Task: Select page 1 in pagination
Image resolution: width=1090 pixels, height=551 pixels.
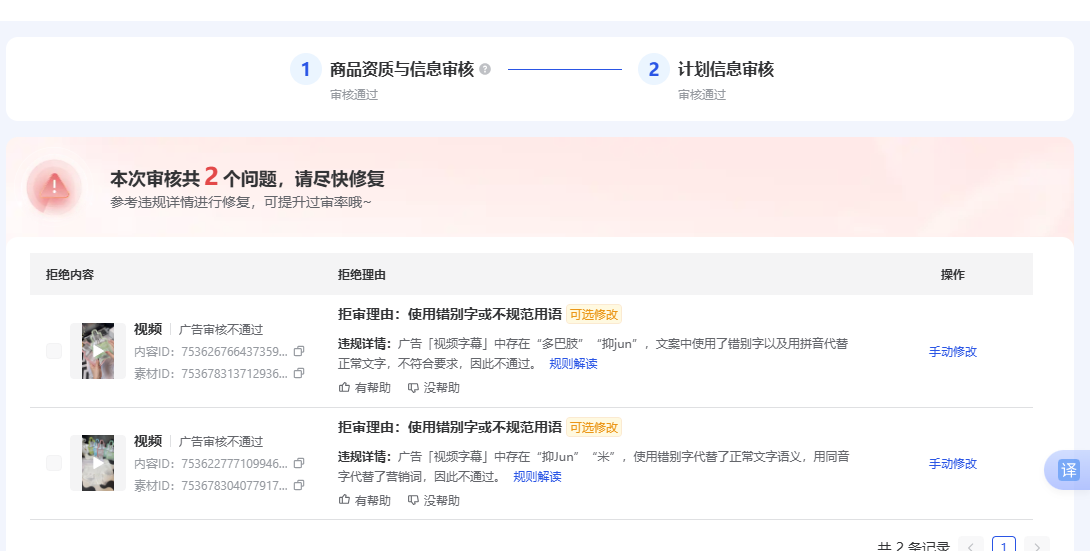Action: click(1004, 545)
